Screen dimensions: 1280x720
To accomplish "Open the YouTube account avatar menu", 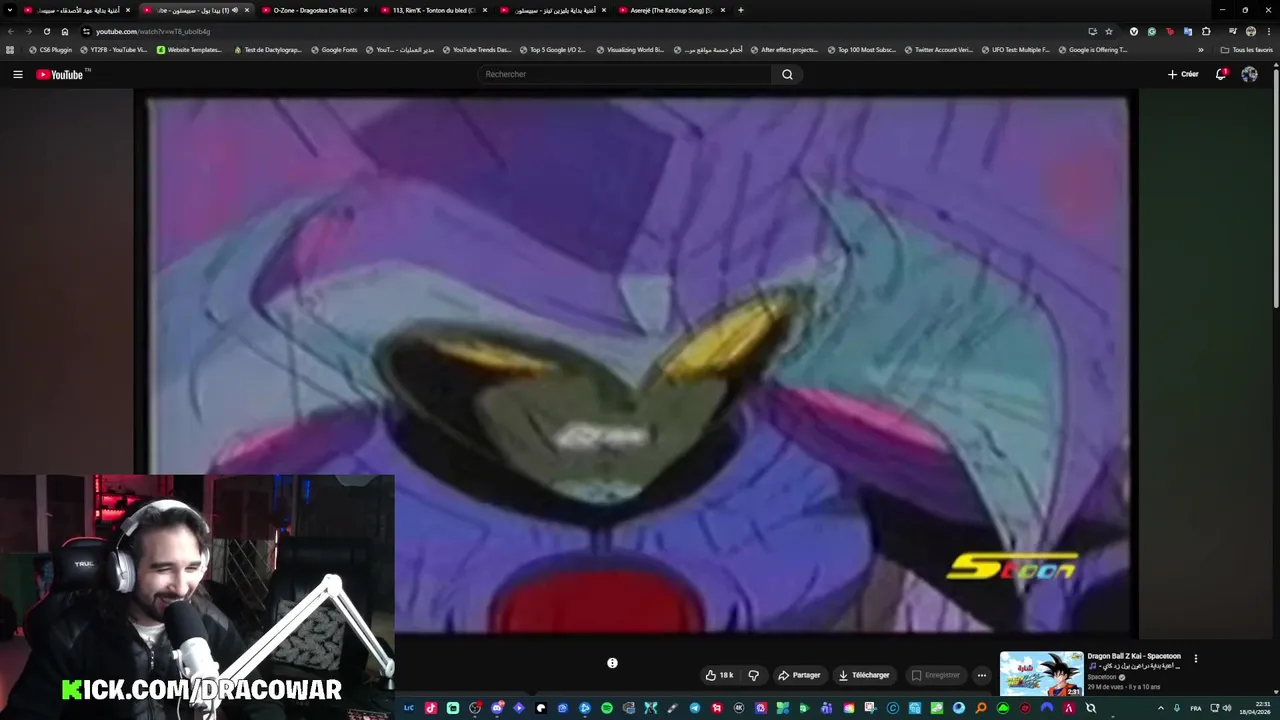I will coord(1249,74).
